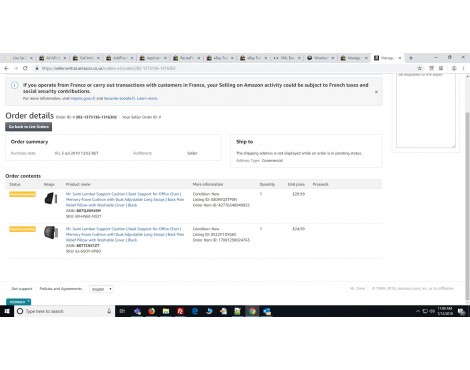Open the securite-sociale.fr link
This screenshot has height=370, width=470.
pos(119,99)
